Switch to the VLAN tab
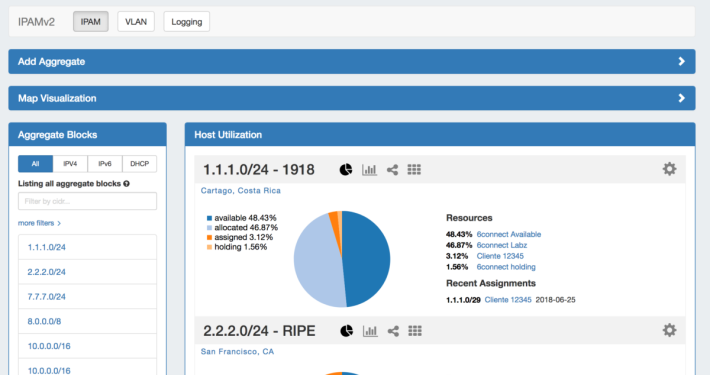 point(136,22)
